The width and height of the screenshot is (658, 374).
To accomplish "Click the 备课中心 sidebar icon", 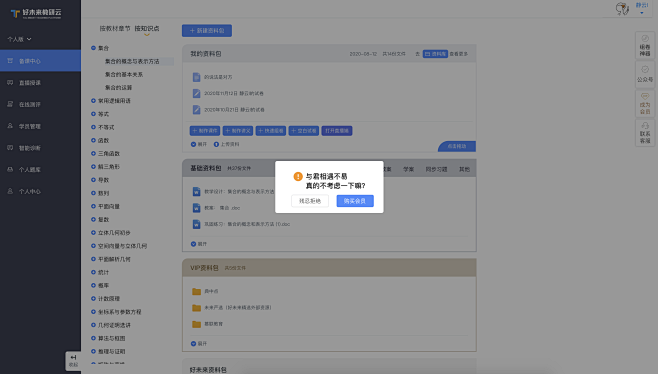I will (10, 61).
